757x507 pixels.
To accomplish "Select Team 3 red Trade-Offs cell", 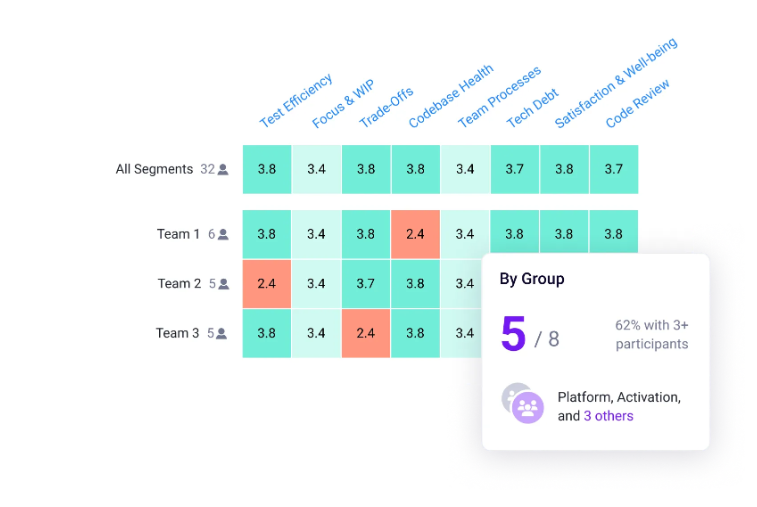I will [x=366, y=333].
